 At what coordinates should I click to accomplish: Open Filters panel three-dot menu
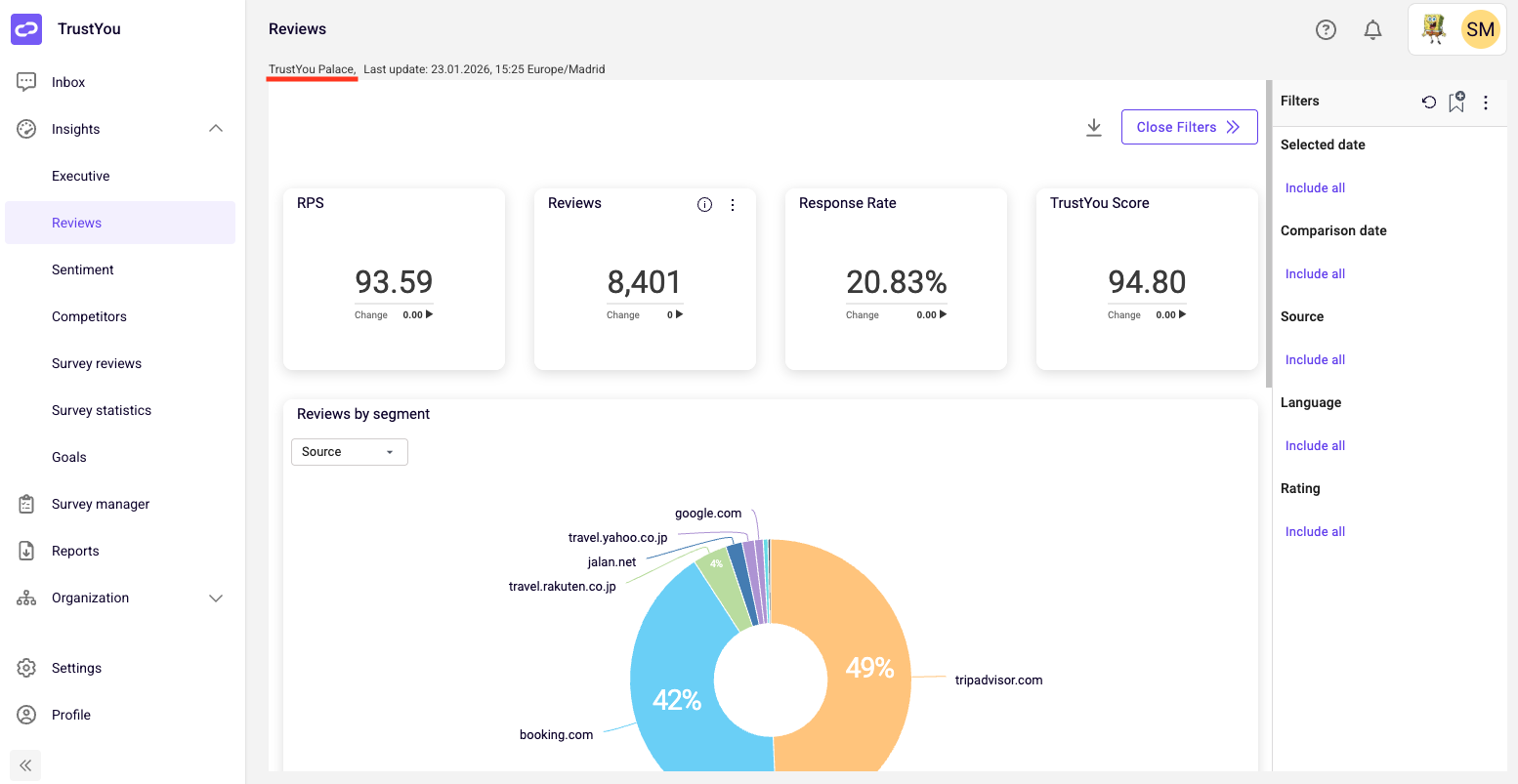click(1486, 102)
